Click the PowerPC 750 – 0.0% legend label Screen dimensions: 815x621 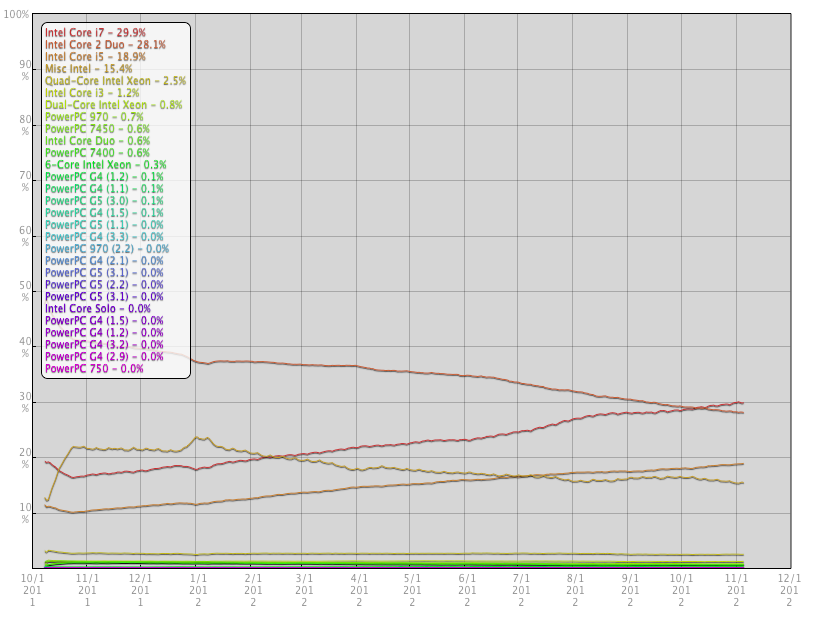[x=94, y=368]
